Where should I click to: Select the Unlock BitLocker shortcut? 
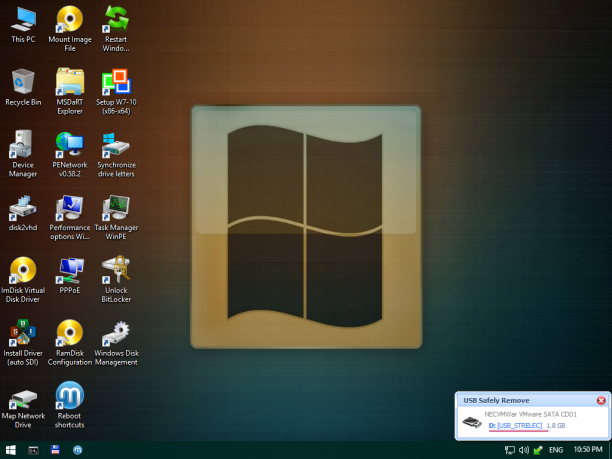pos(116,279)
